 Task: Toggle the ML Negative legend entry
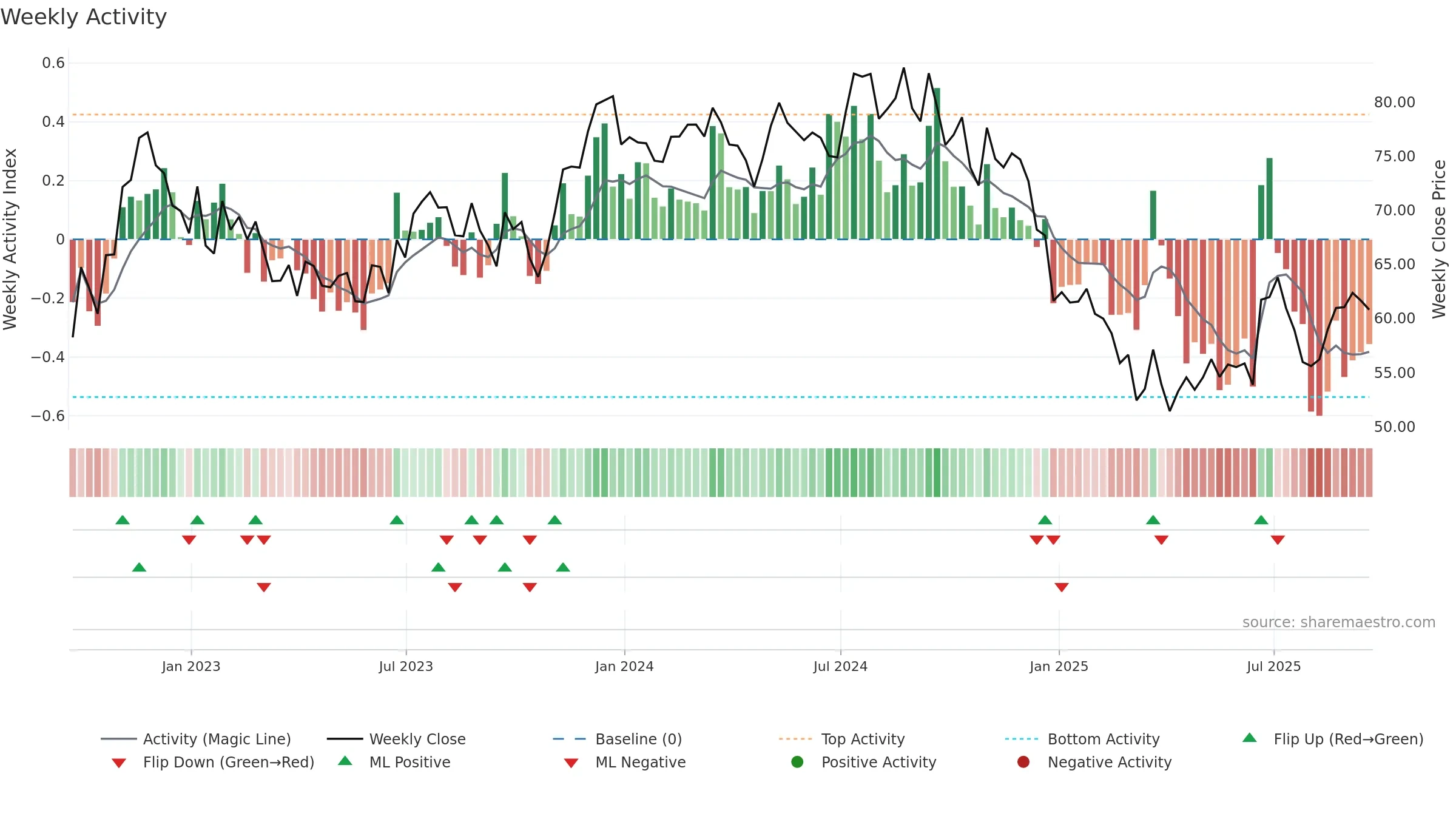tap(625, 762)
